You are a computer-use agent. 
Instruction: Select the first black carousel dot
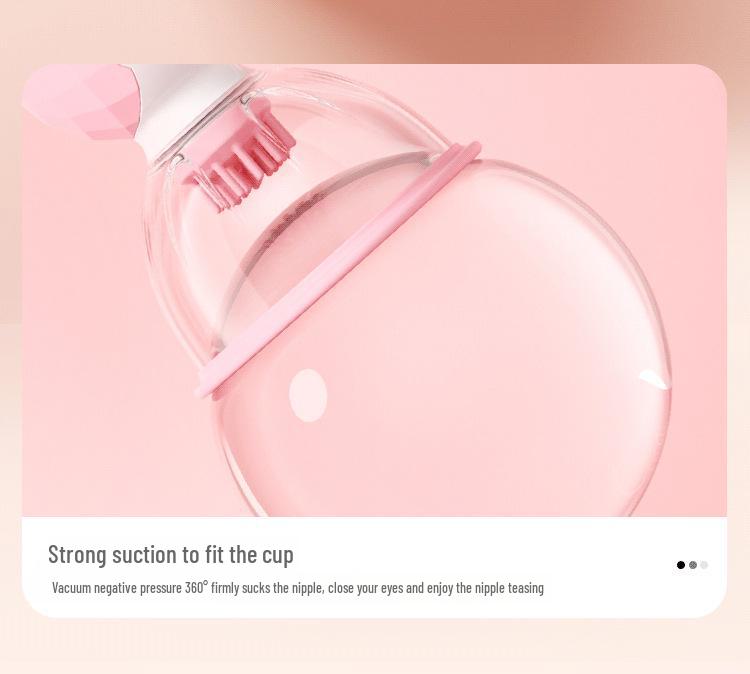(x=681, y=565)
